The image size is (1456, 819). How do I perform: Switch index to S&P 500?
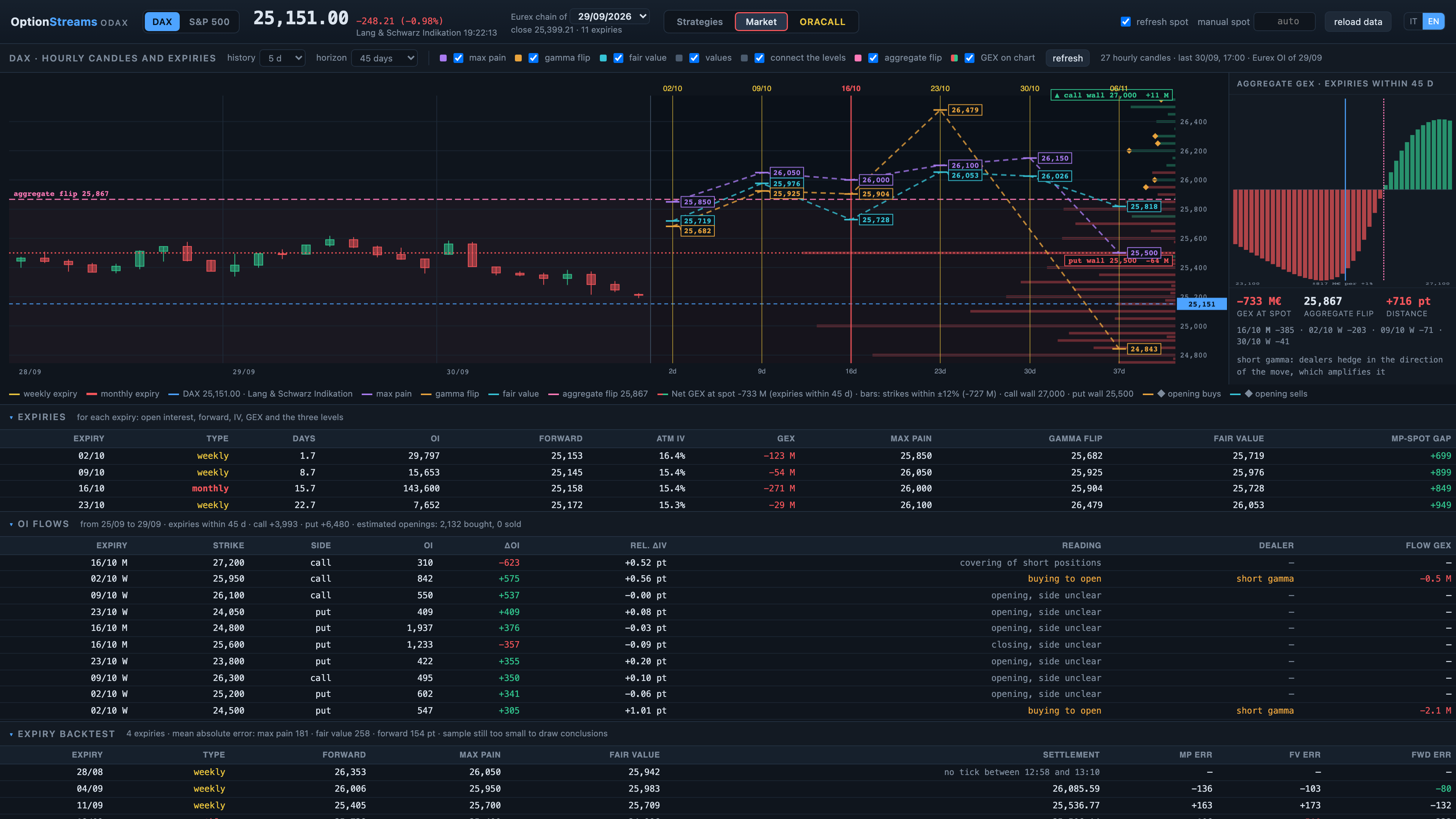coord(209,22)
